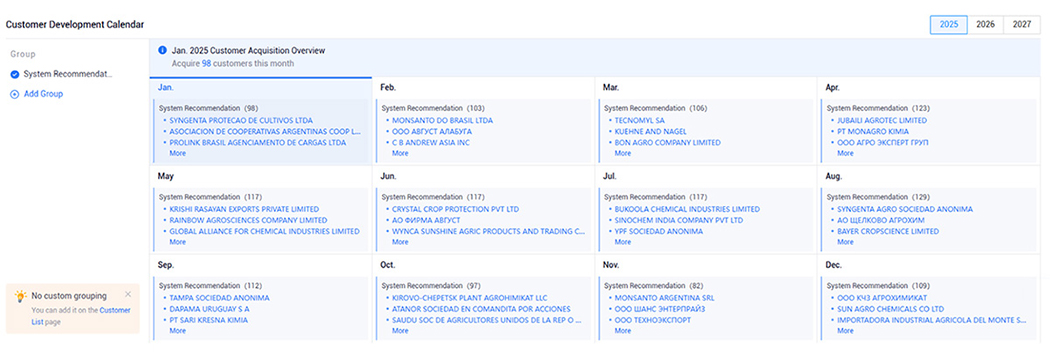Select the Mar. month header
The image size is (1050, 361).
tap(611, 88)
